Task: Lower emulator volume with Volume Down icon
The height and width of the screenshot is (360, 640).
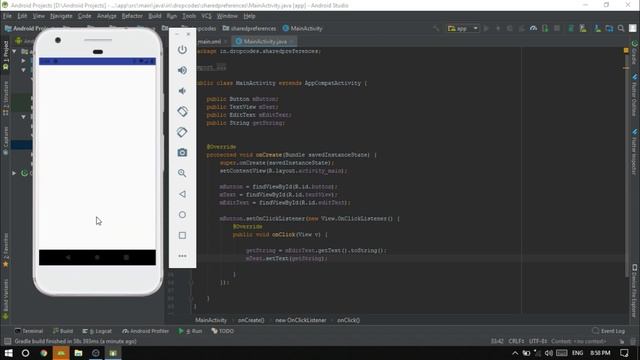Action: pos(182,91)
